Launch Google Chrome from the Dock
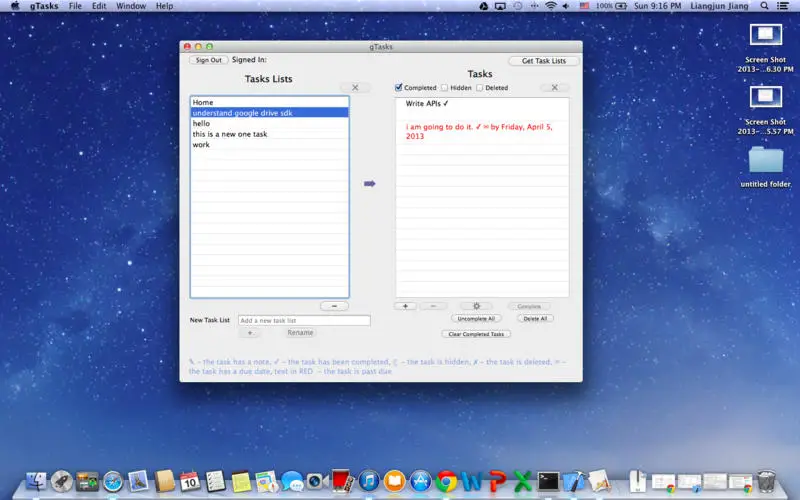 click(446, 481)
